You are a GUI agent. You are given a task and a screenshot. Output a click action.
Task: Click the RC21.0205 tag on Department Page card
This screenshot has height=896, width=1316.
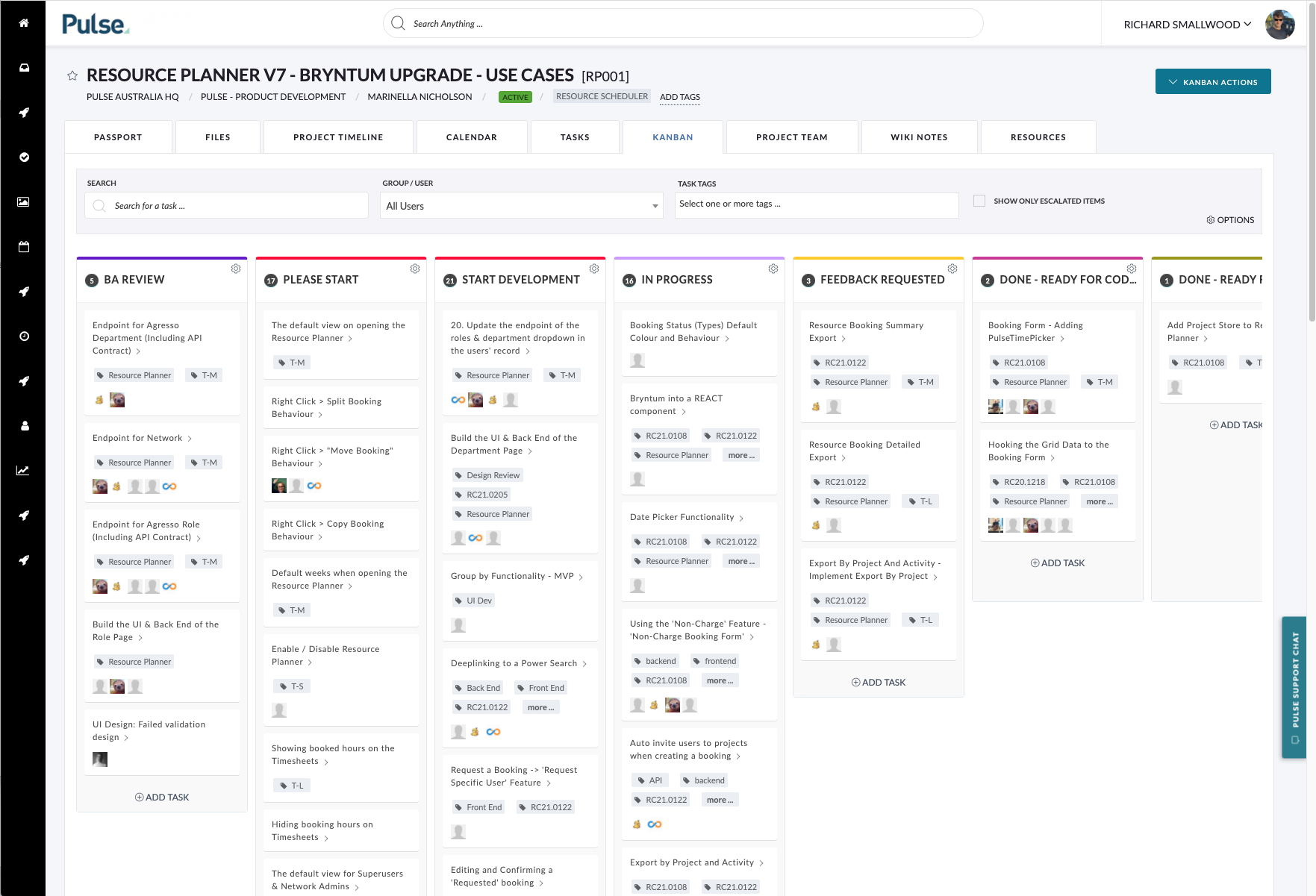(481, 495)
